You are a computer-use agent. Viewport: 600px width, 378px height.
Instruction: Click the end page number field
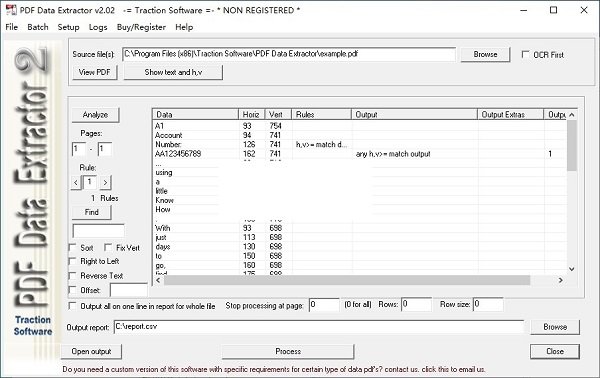[x=105, y=149]
